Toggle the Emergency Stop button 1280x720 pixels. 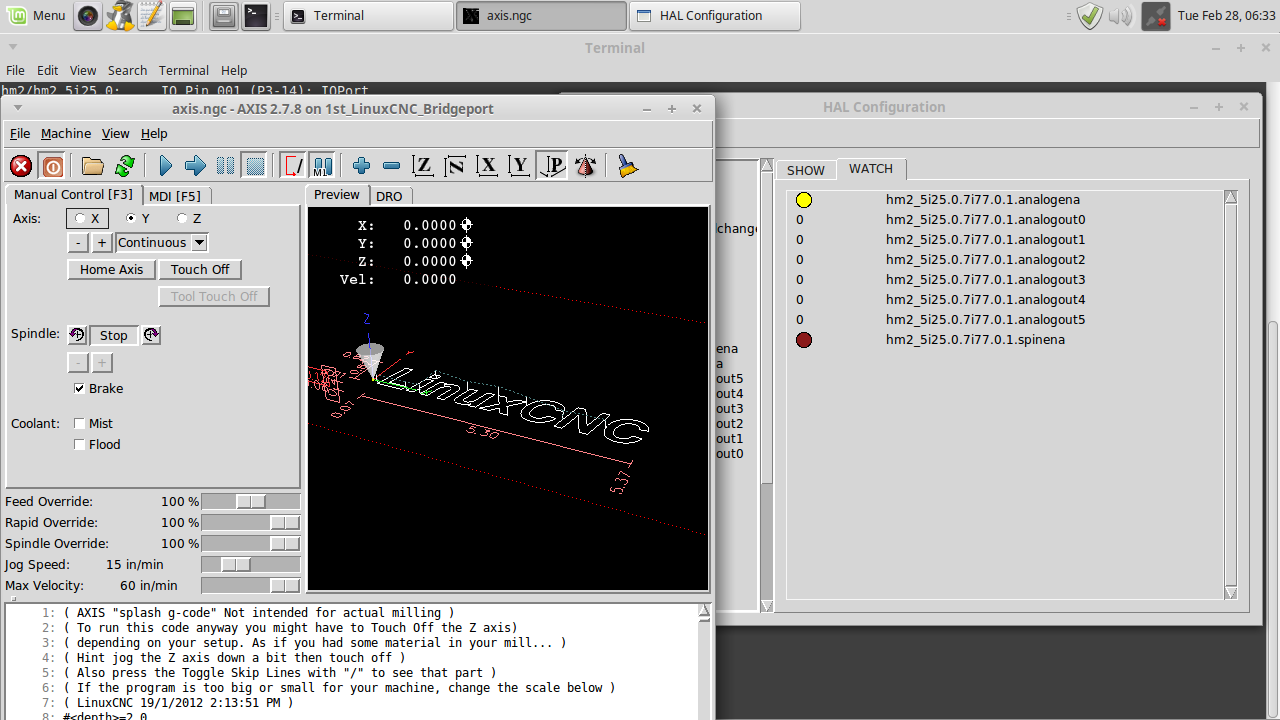[21, 166]
